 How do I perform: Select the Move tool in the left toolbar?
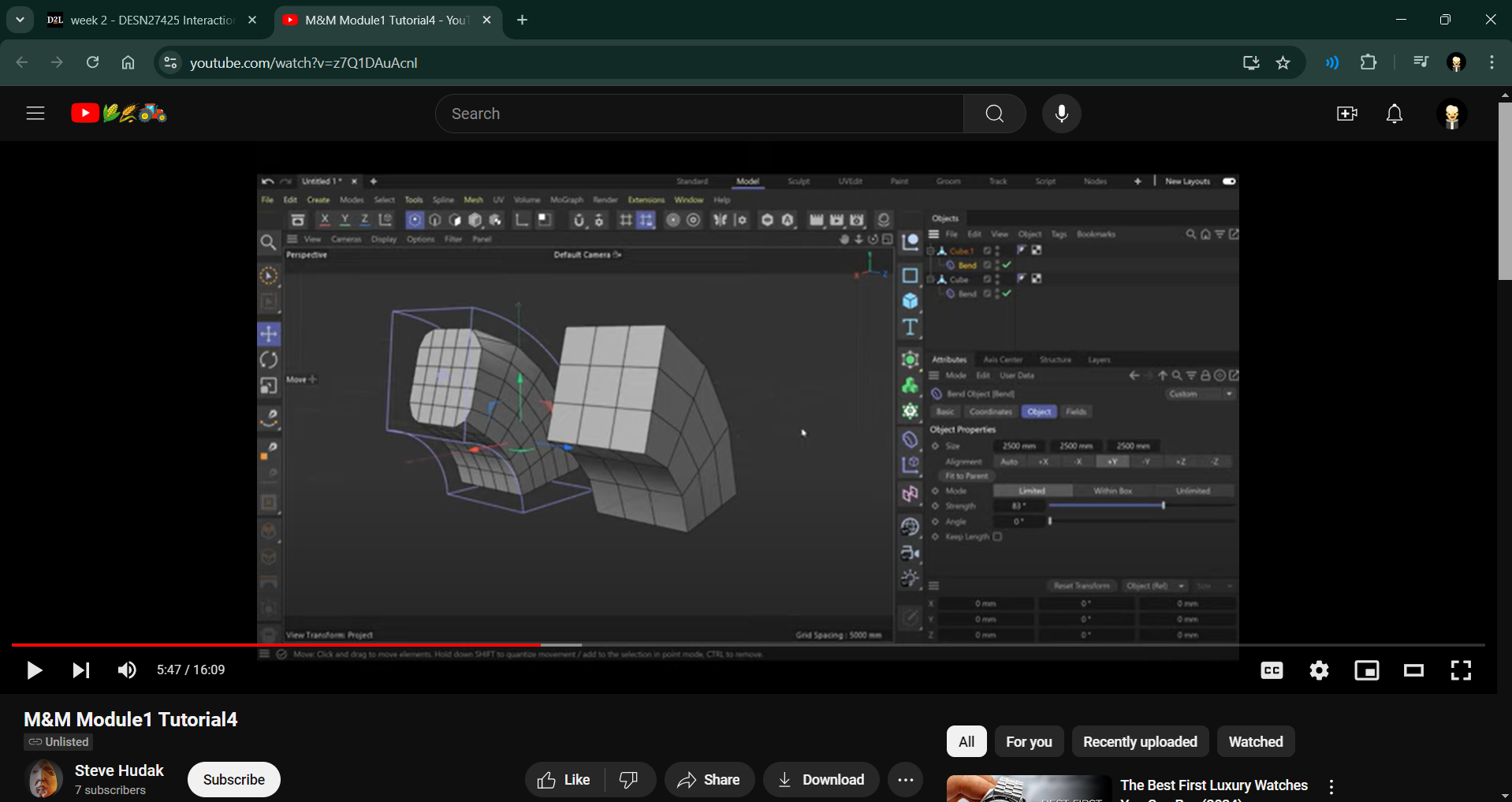(x=268, y=334)
